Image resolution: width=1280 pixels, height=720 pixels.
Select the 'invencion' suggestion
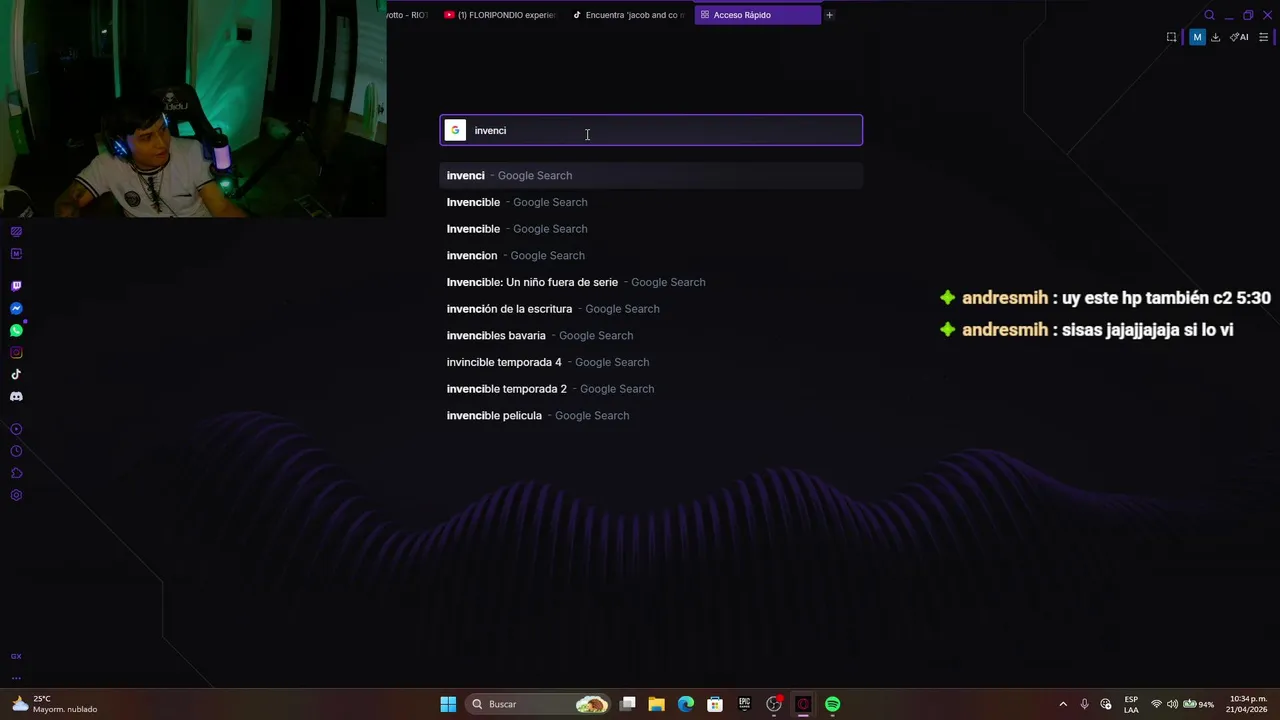[651, 255]
